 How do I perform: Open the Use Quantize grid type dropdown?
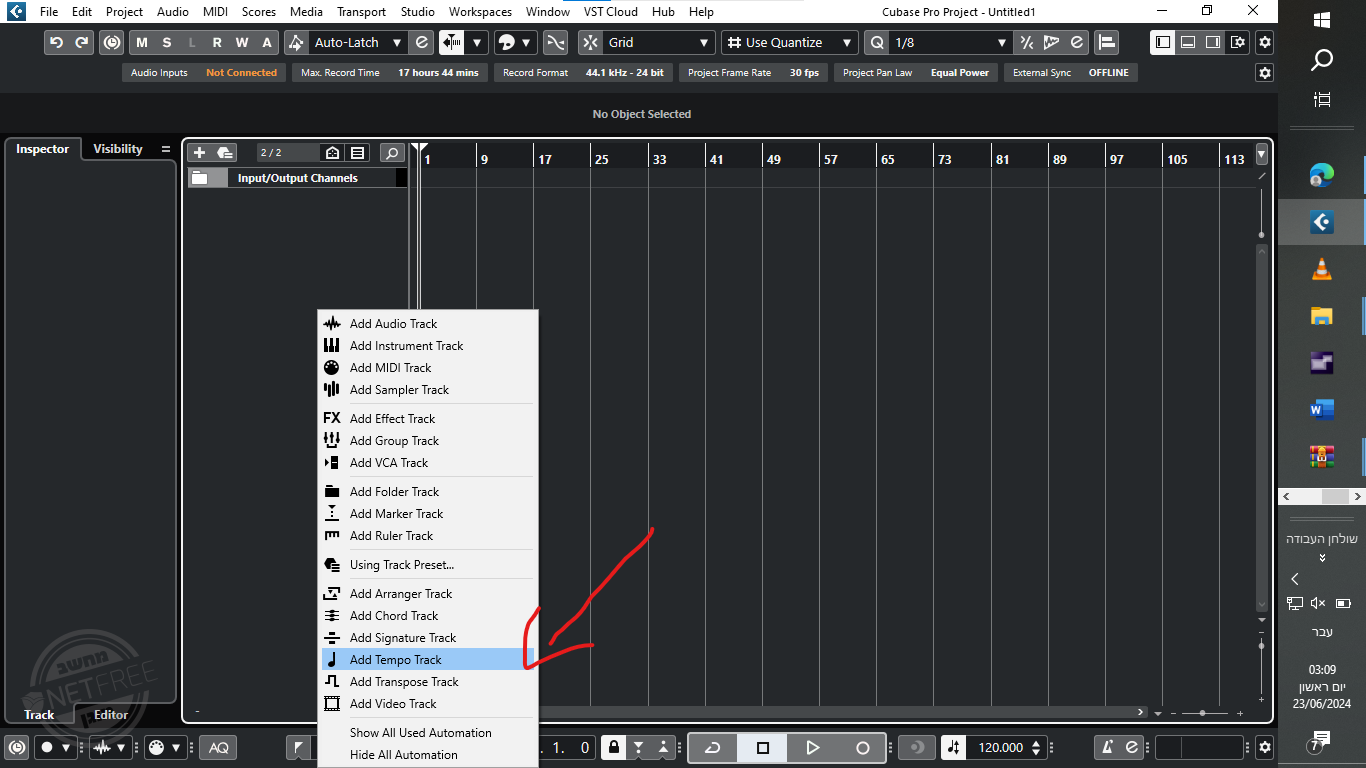pos(790,43)
